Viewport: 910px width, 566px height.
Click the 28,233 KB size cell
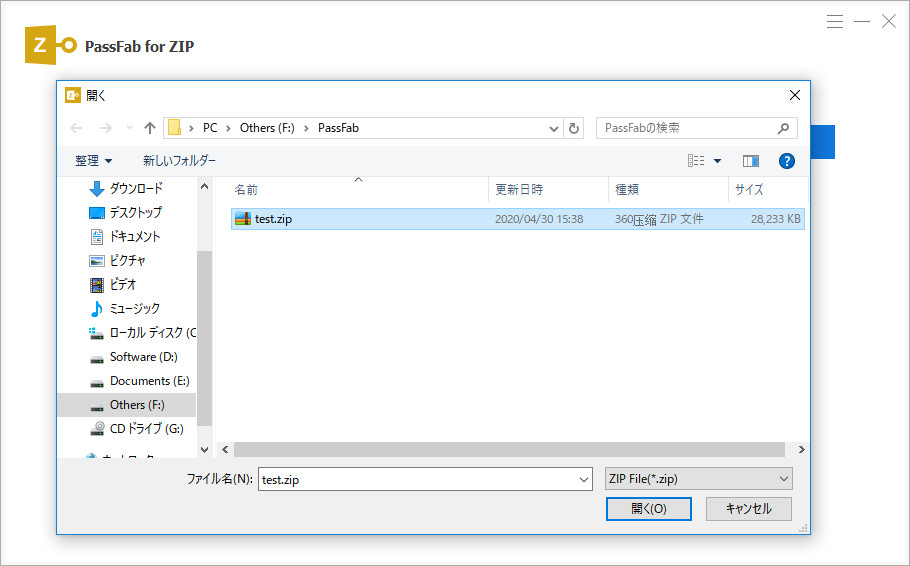tap(775, 219)
